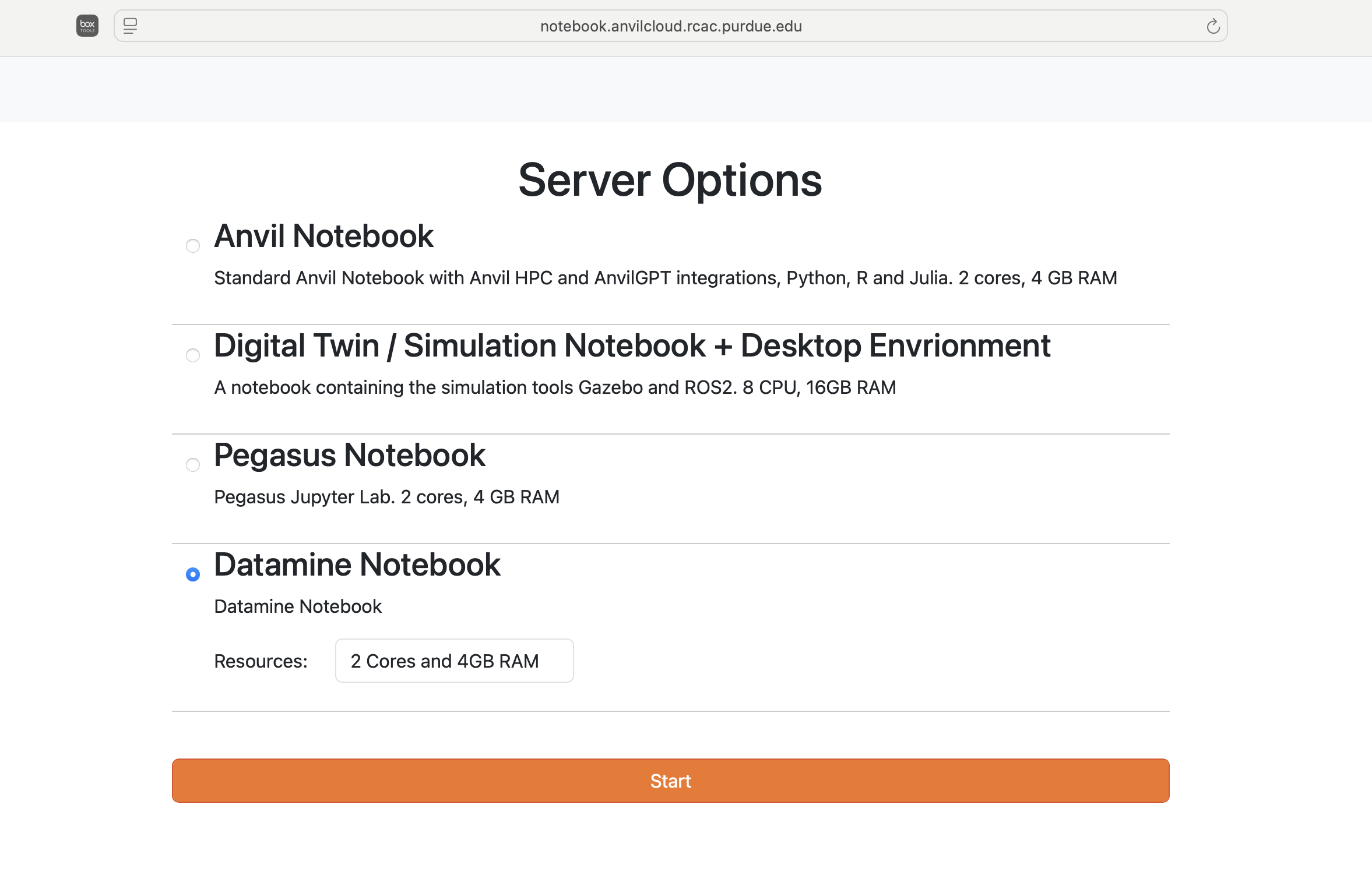Click the Box Tools app icon
This screenshot has width=1372, height=896.
(86, 26)
